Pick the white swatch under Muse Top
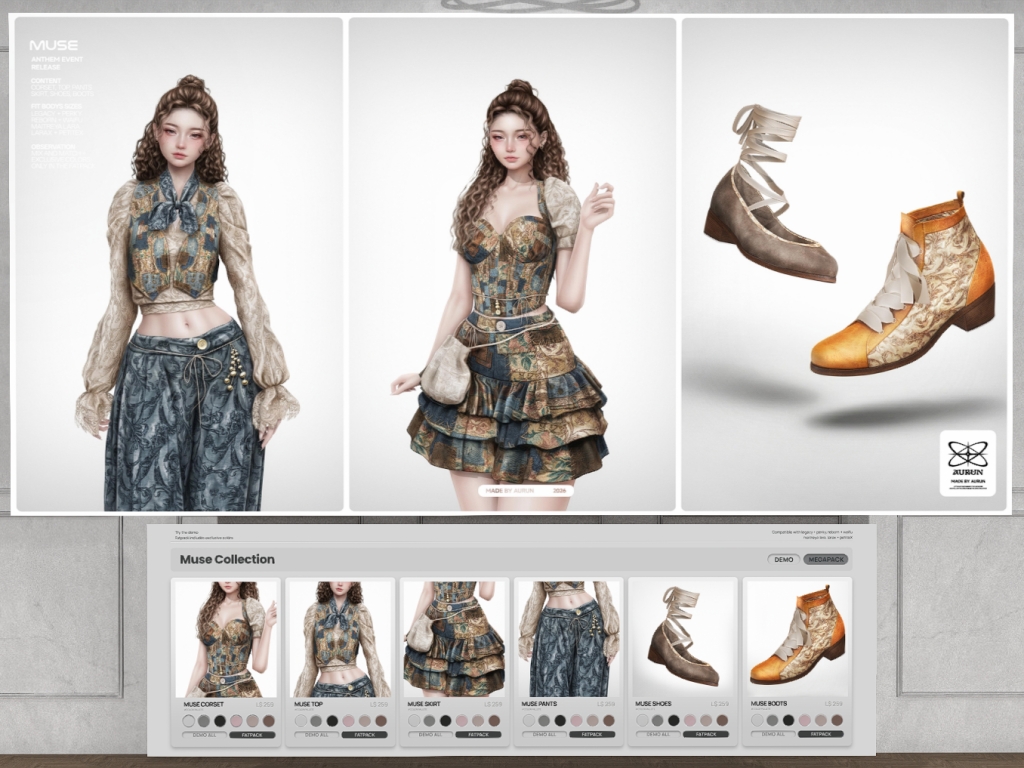 [302, 720]
